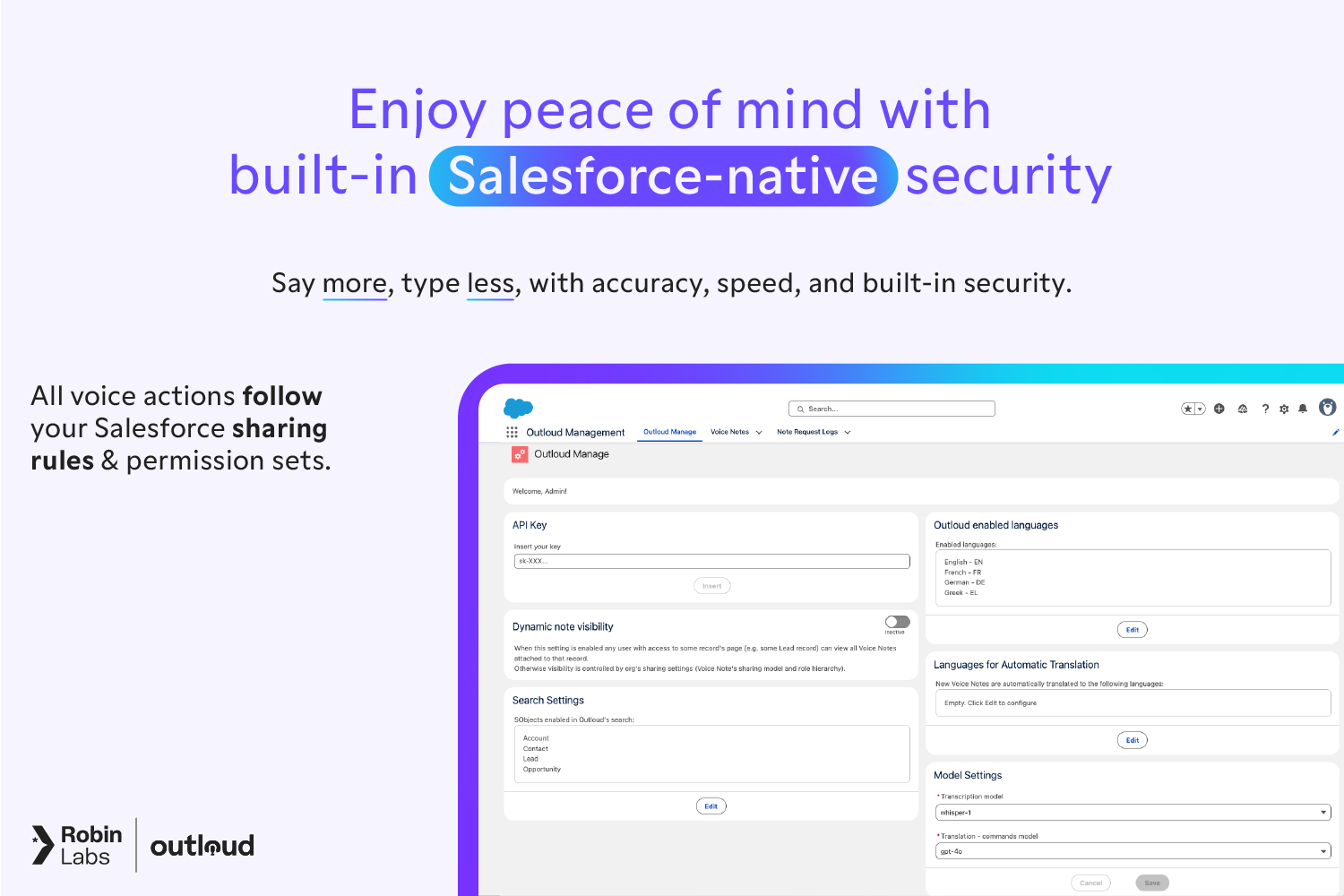Click the API key input field

point(711,561)
